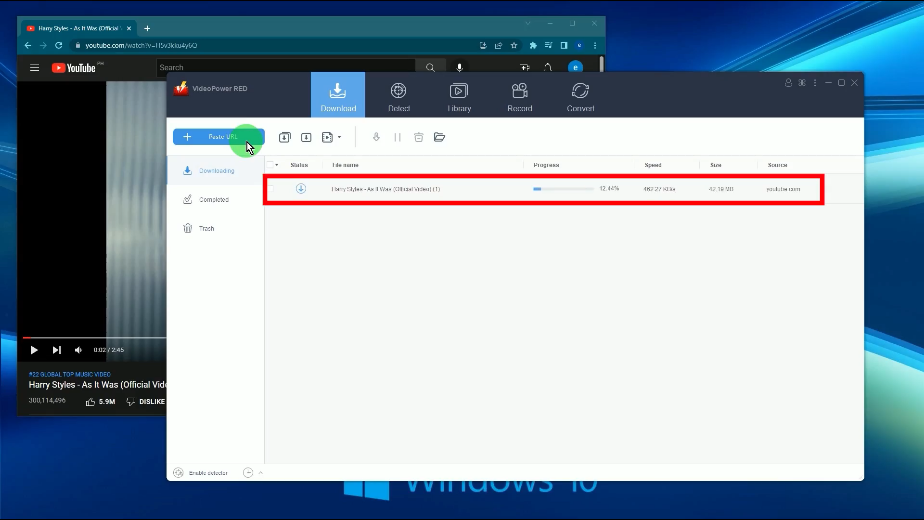
Task: Click the YouTube search field
Action: tap(286, 68)
